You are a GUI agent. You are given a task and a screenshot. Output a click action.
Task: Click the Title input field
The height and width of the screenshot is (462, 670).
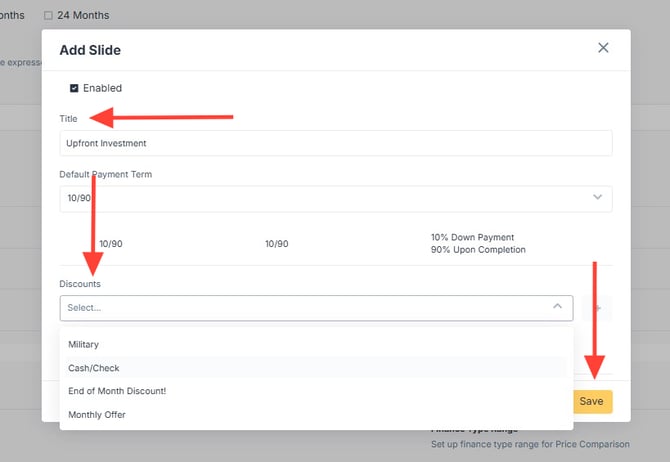pyautogui.click(x=335, y=143)
